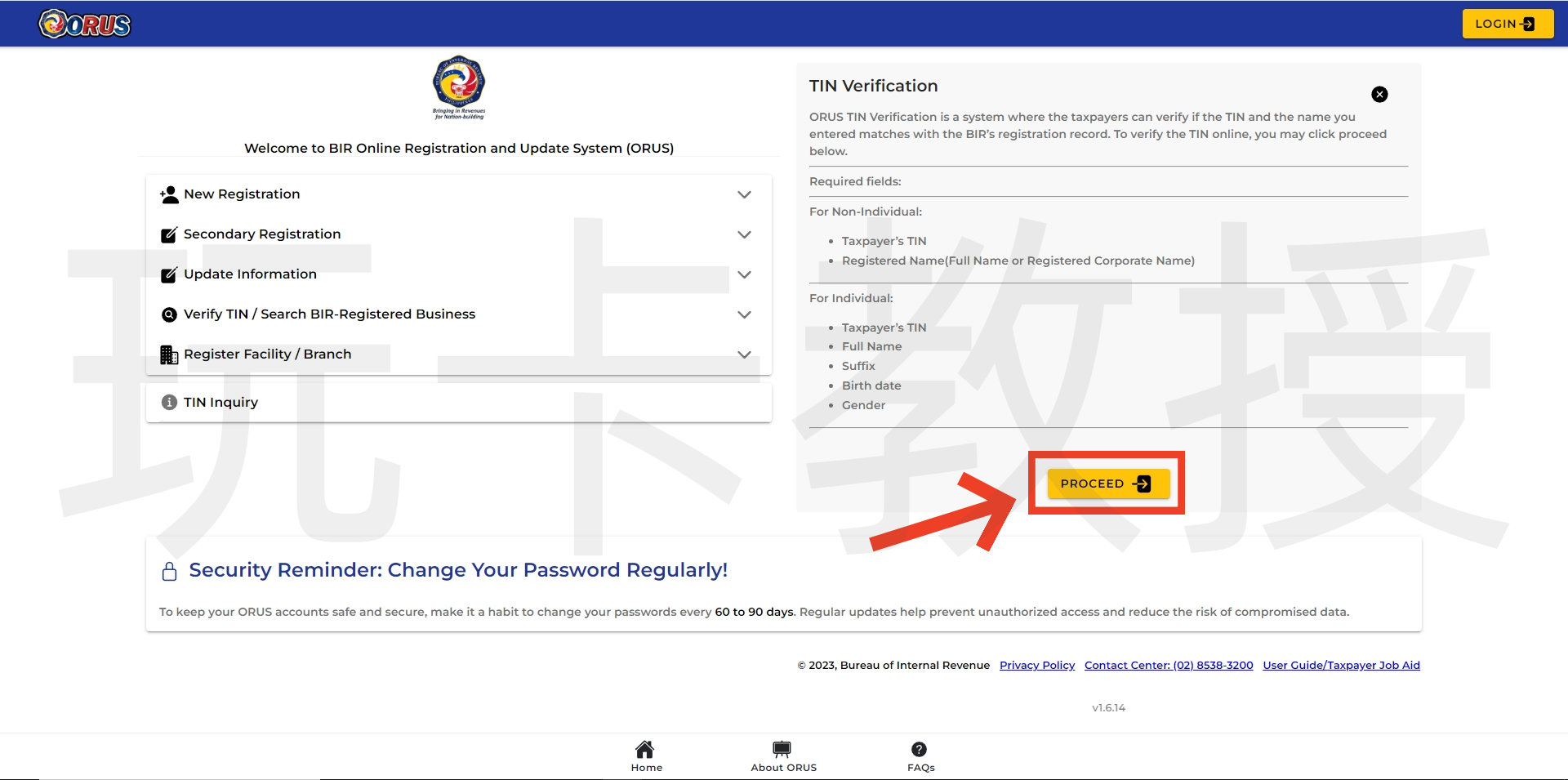
Task: Open the Privacy Policy link
Action: click(1036, 665)
